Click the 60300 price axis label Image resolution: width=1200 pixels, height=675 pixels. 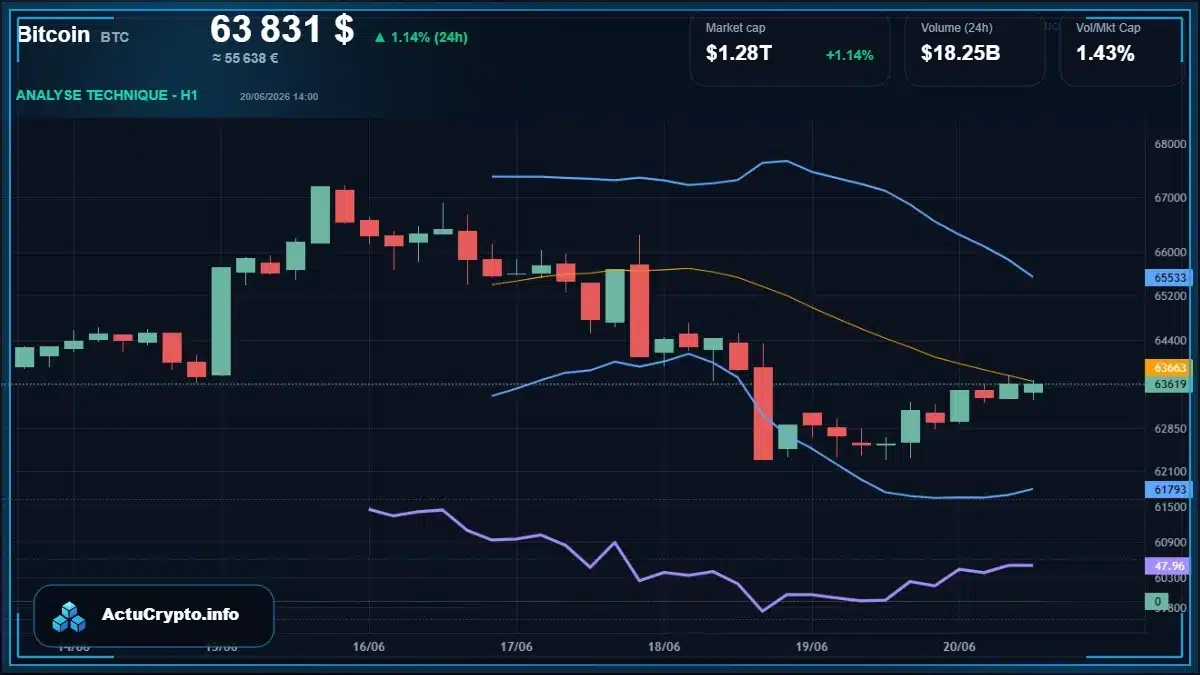coord(1170,578)
